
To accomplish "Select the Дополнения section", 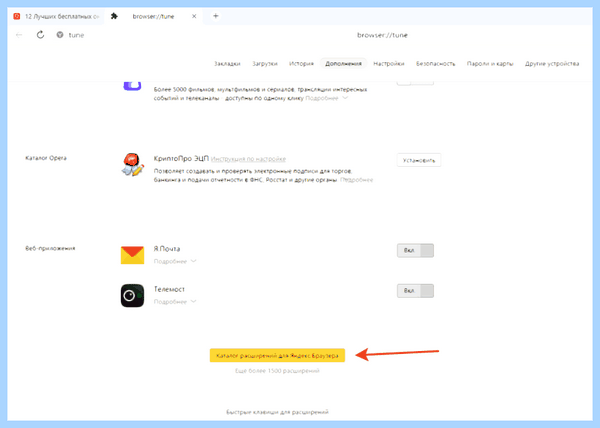I will pos(343,63).
